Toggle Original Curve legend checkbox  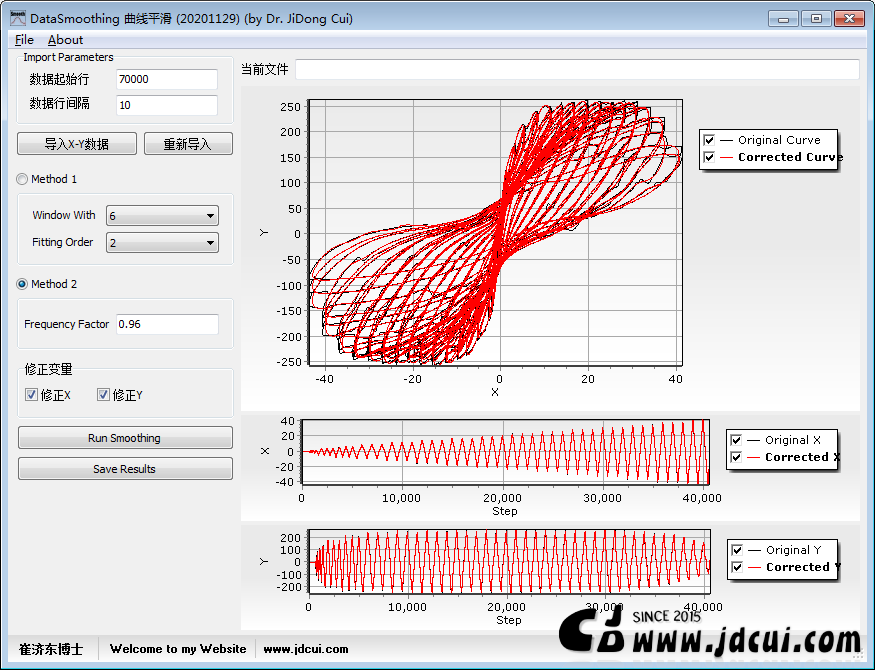click(x=709, y=140)
